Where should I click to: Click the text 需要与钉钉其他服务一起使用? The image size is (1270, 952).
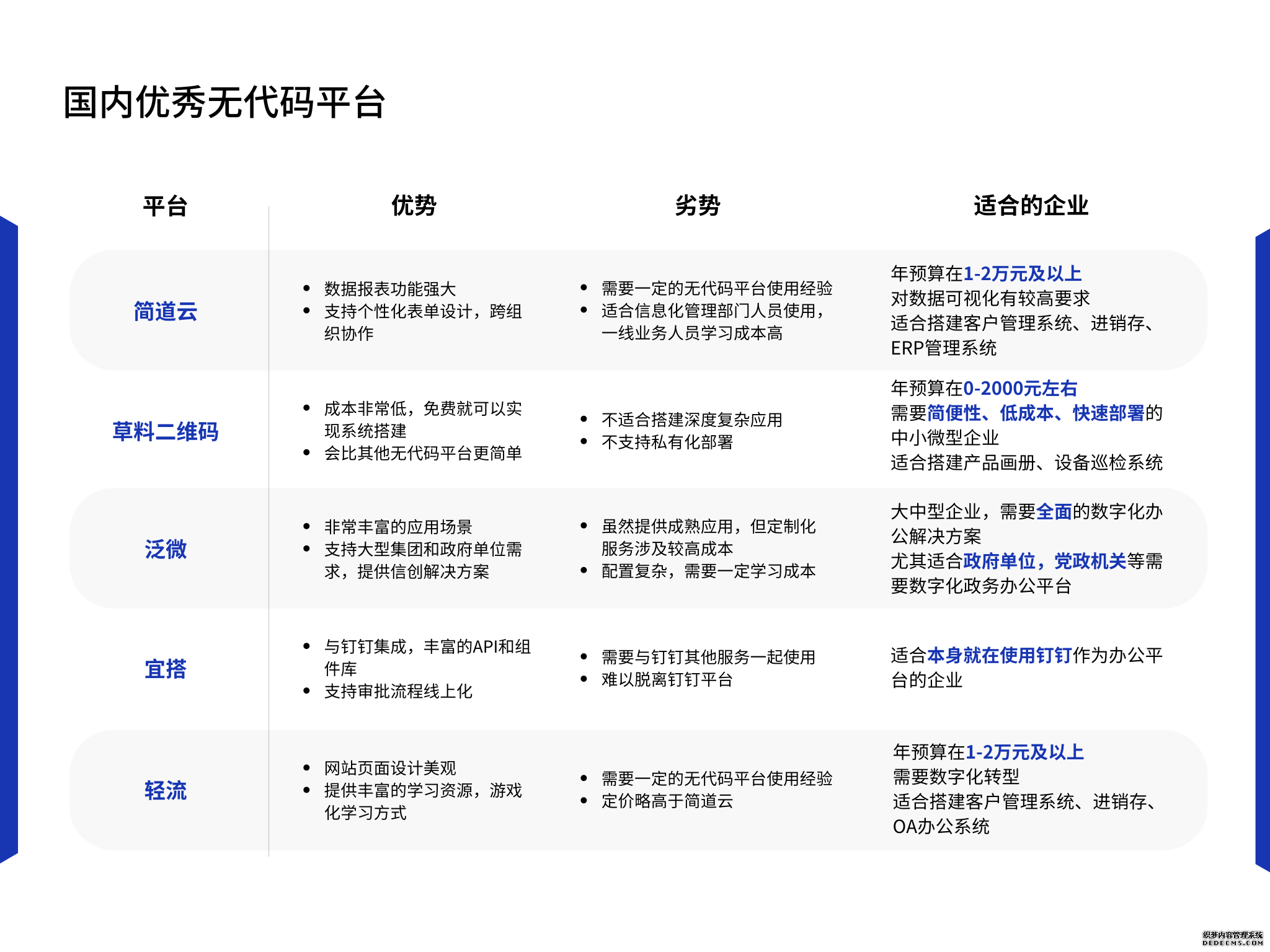pyautogui.click(x=708, y=657)
